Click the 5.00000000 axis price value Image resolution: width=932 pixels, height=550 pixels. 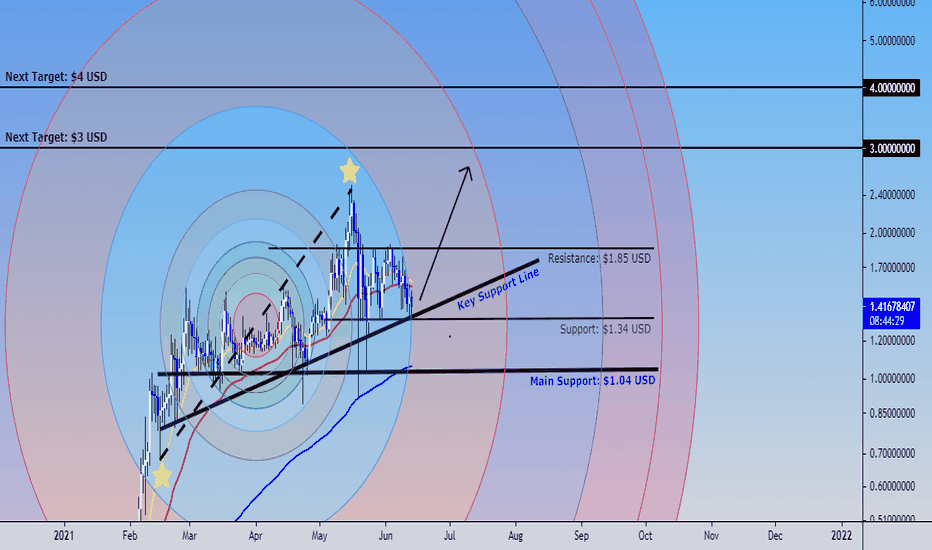click(892, 41)
